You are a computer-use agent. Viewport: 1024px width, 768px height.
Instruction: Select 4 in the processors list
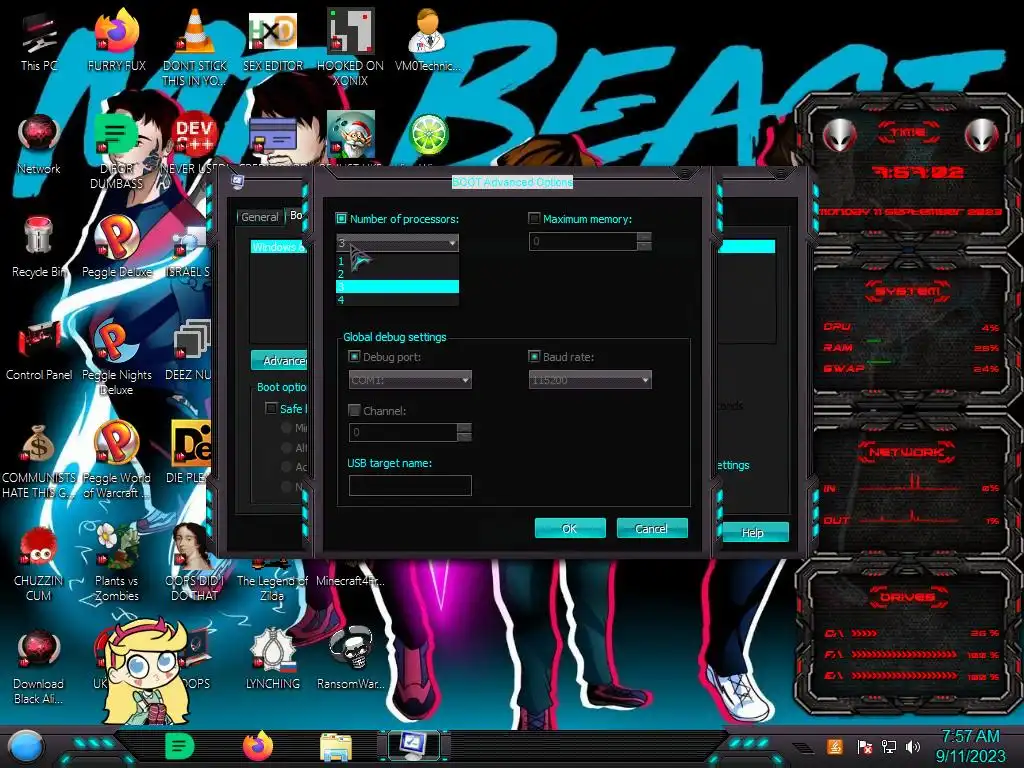pos(397,300)
